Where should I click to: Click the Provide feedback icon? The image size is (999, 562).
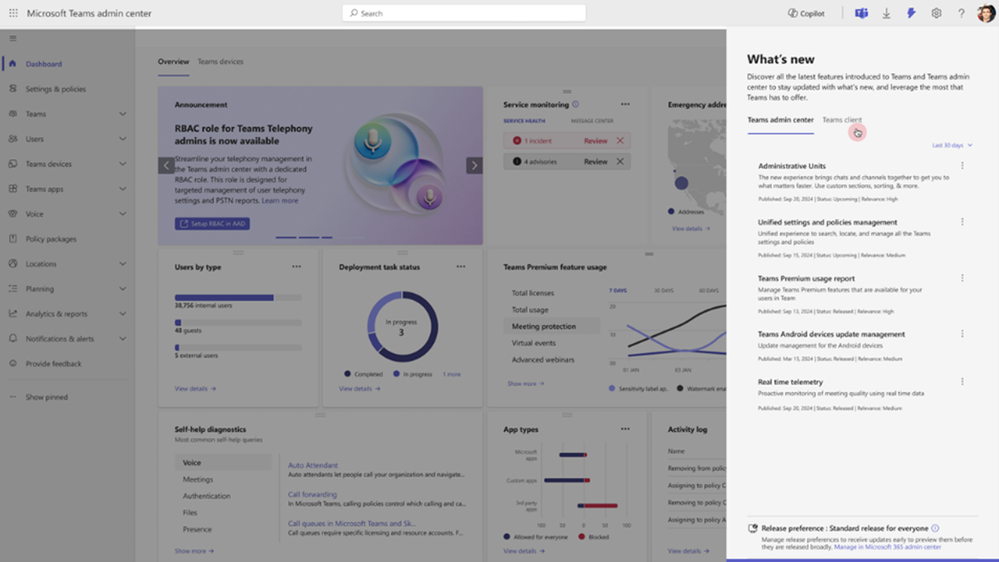click(x=13, y=363)
